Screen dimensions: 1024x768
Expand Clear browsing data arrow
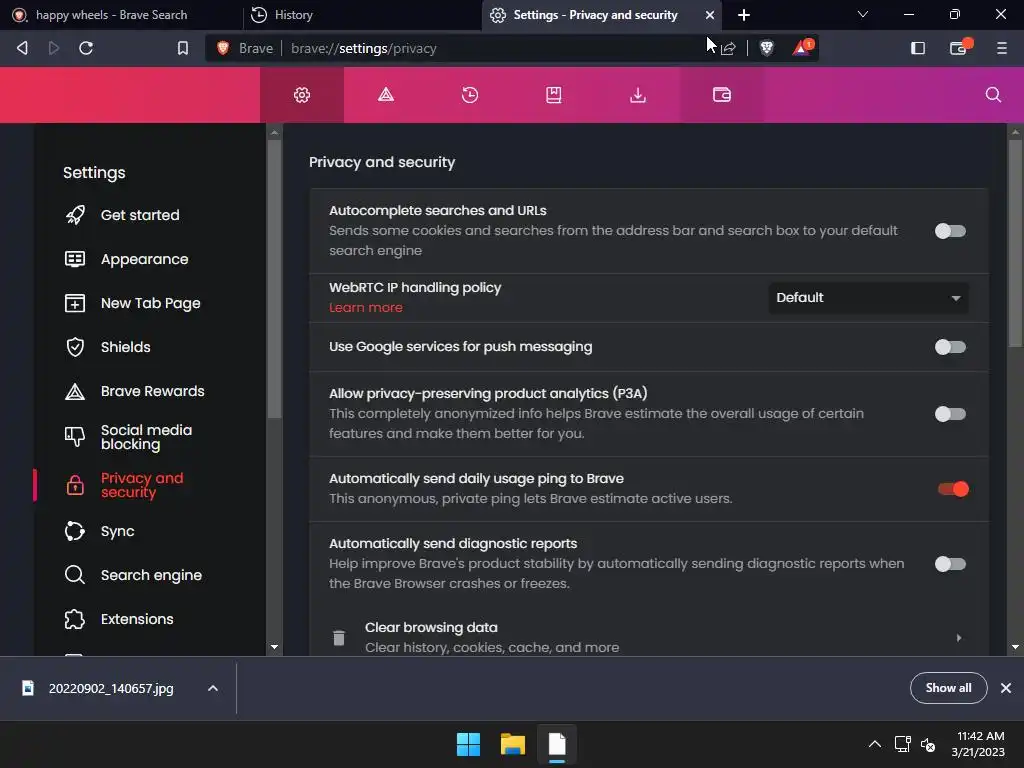959,638
